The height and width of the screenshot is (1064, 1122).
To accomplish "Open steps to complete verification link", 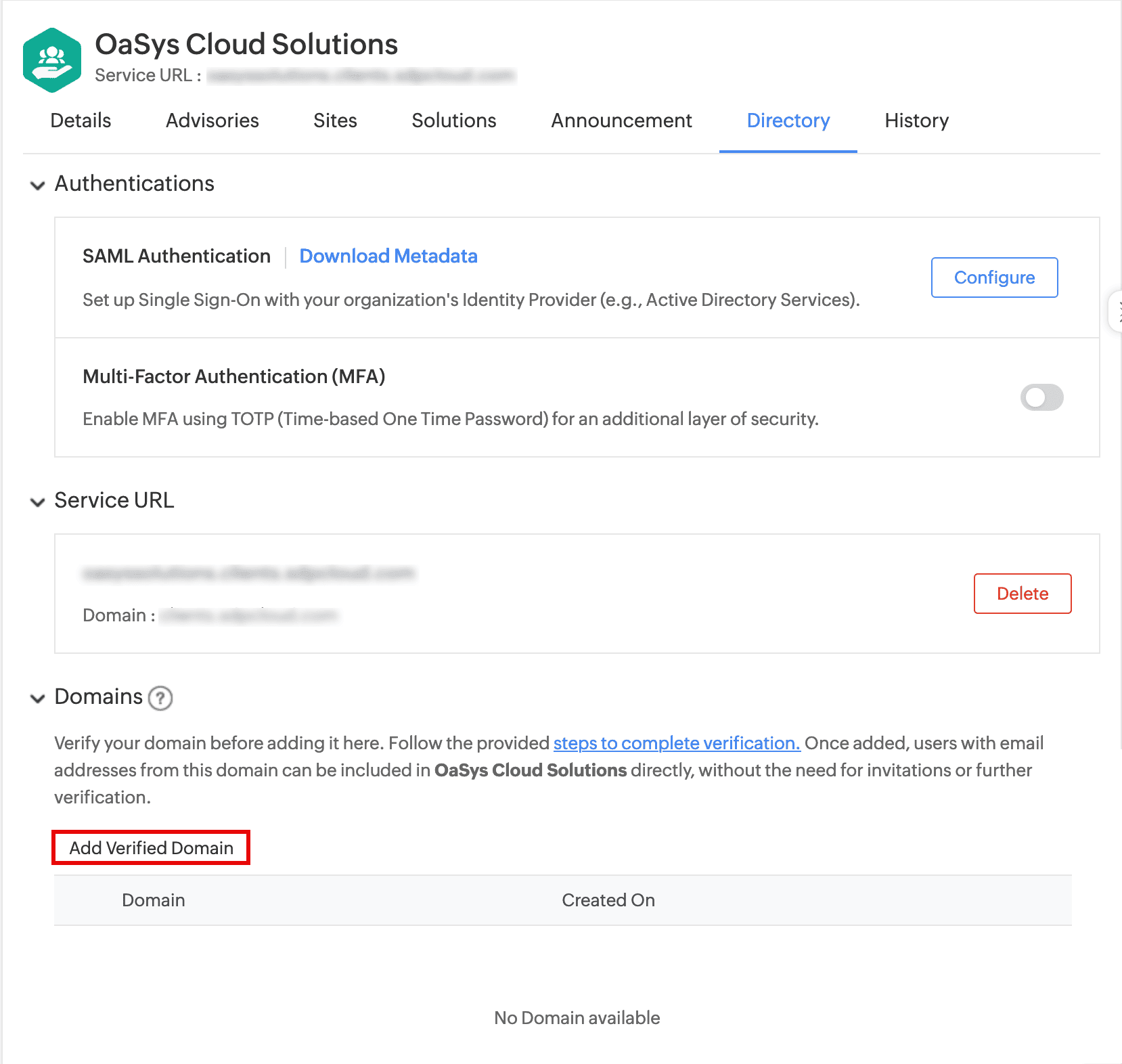I will coord(677,743).
